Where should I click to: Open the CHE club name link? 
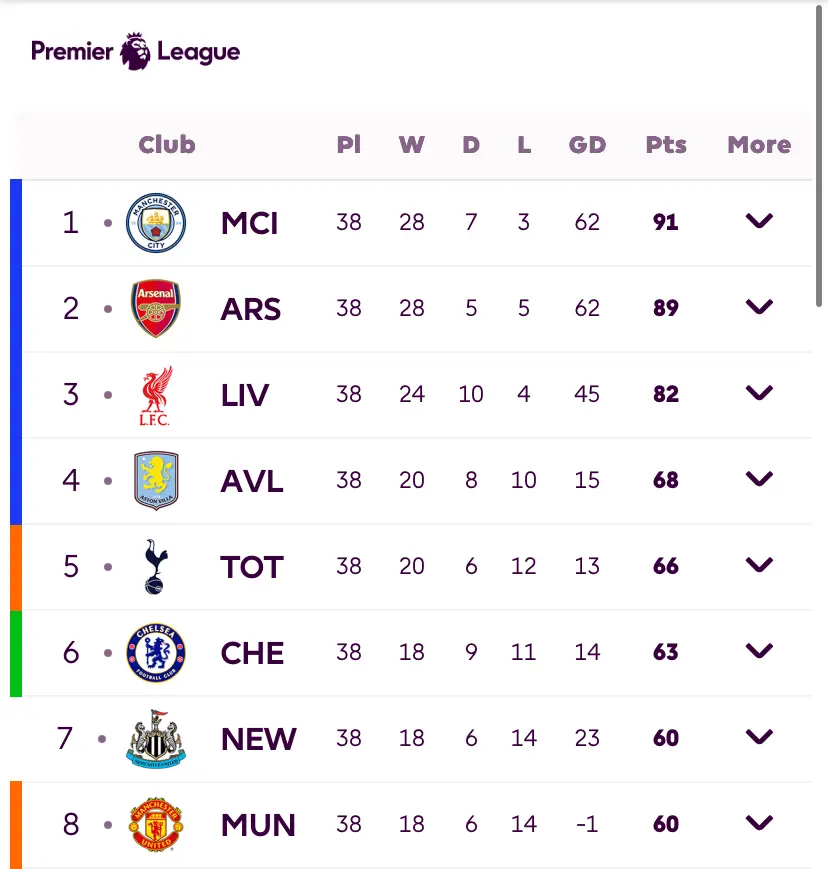click(x=252, y=653)
